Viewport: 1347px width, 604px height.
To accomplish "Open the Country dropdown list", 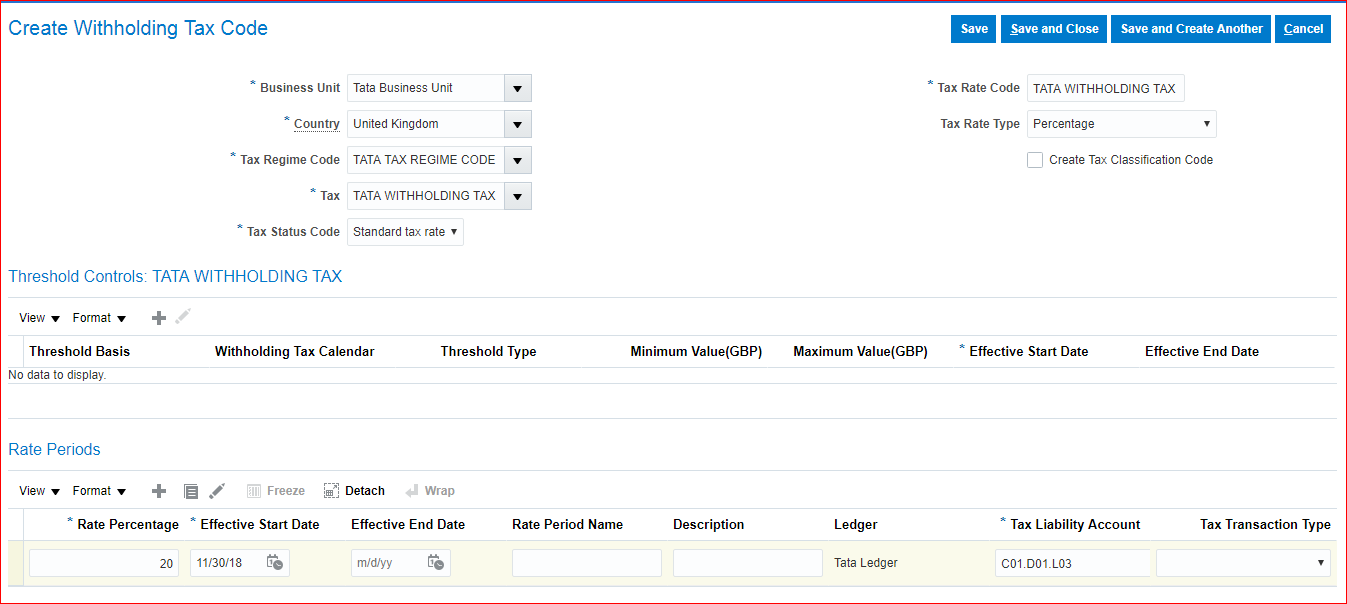I will coord(517,124).
